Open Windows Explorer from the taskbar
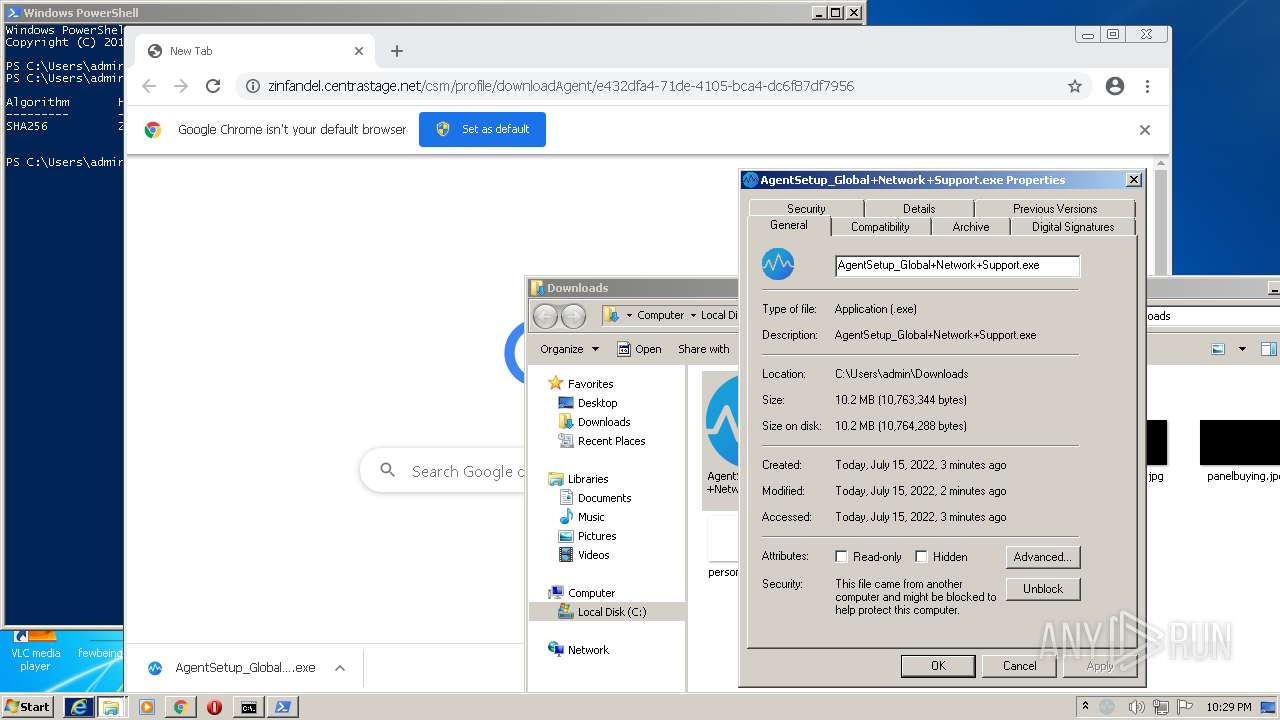1280x720 pixels. (x=111, y=707)
